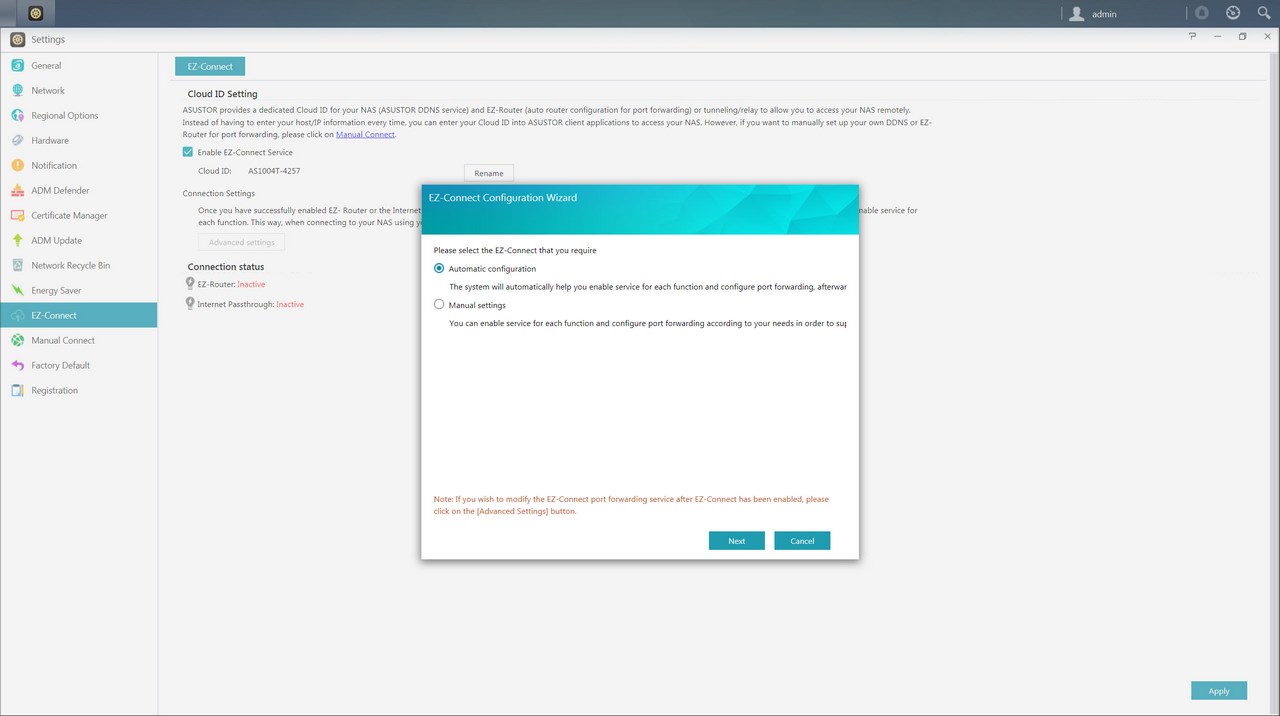Image resolution: width=1280 pixels, height=716 pixels.
Task: Click the Factory Default reset icon
Action: [x=17, y=365]
